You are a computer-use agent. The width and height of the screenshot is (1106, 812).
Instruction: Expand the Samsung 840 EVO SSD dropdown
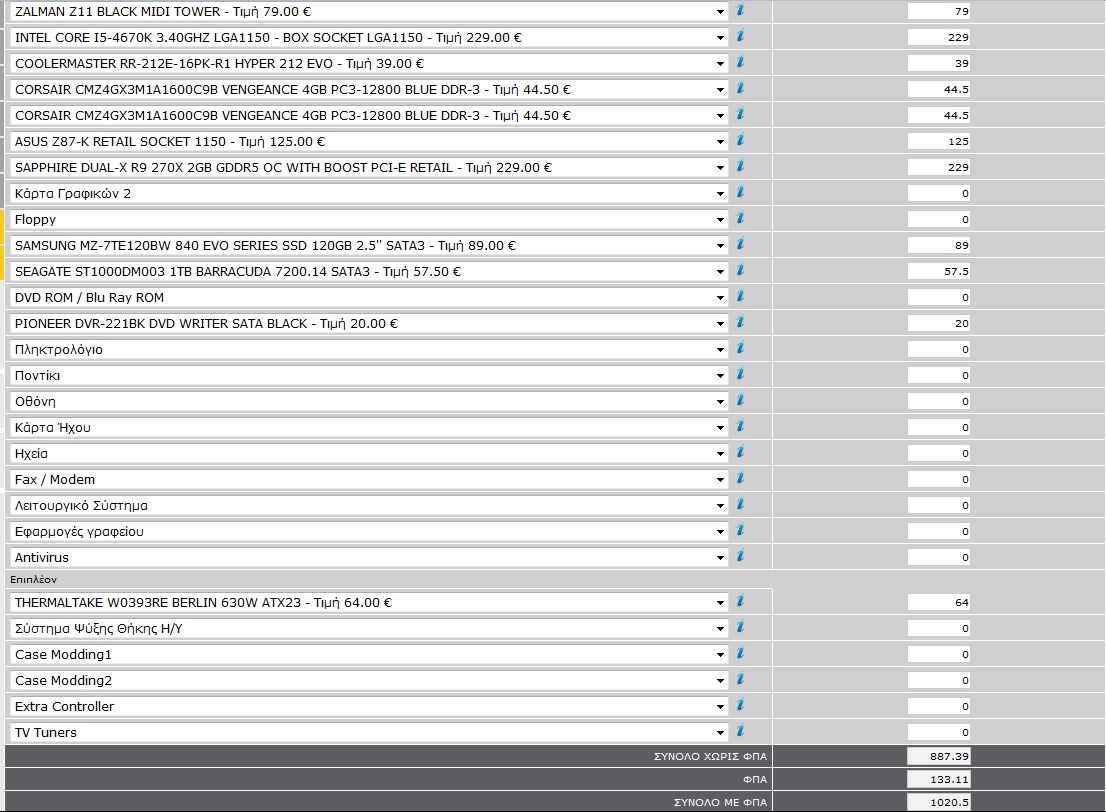tap(368, 246)
